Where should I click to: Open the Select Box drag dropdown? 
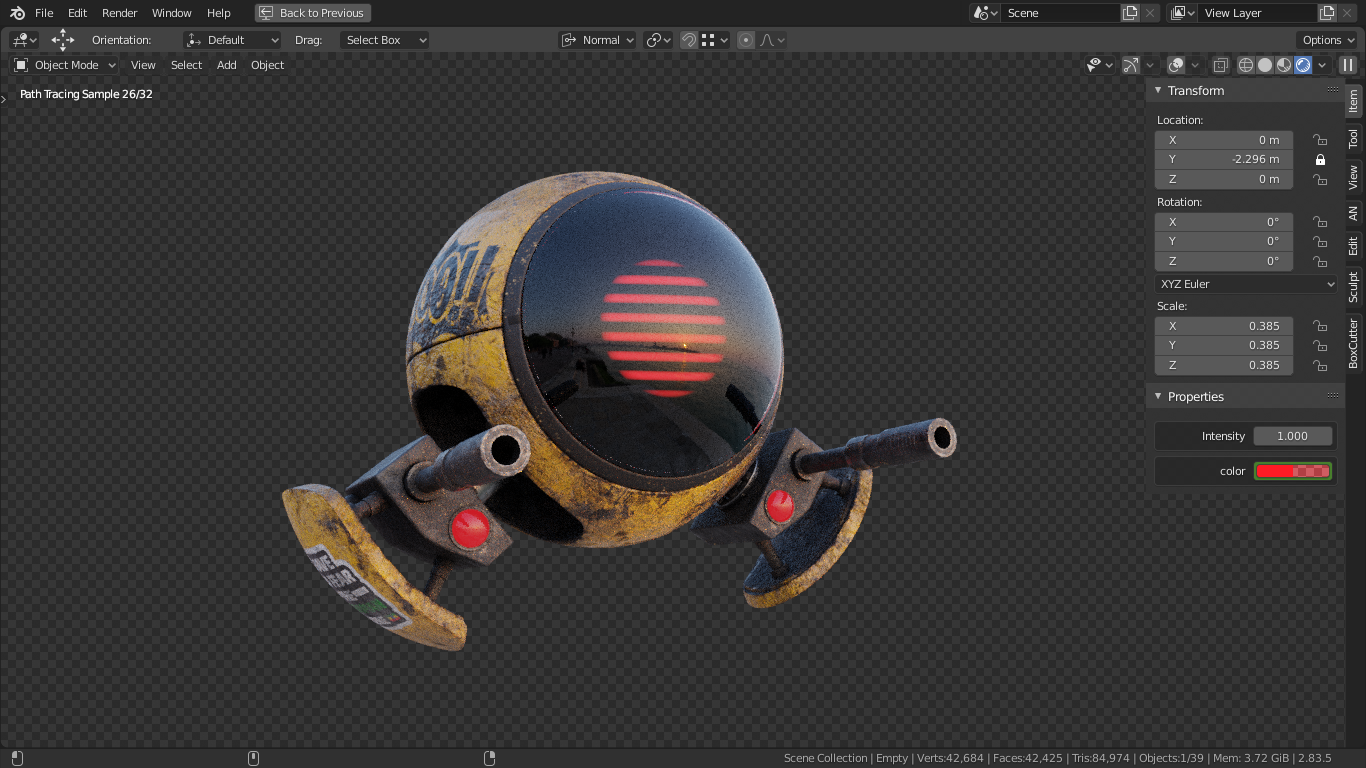pos(384,40)
